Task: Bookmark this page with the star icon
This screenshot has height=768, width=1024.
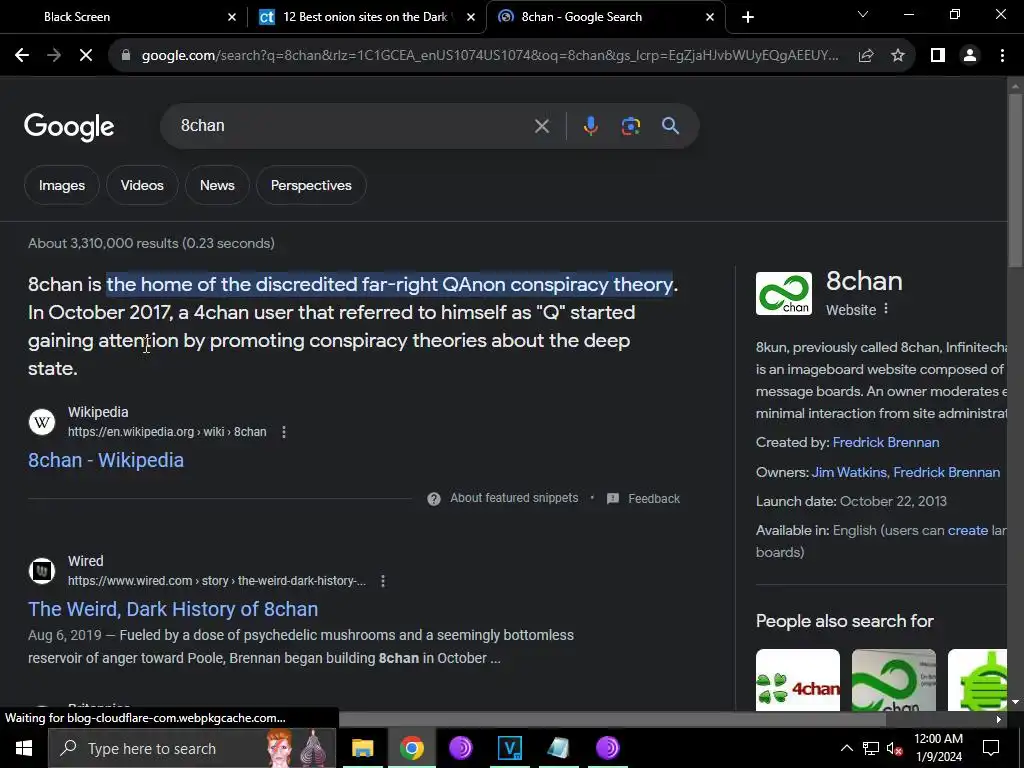Action: coord(898,56)
